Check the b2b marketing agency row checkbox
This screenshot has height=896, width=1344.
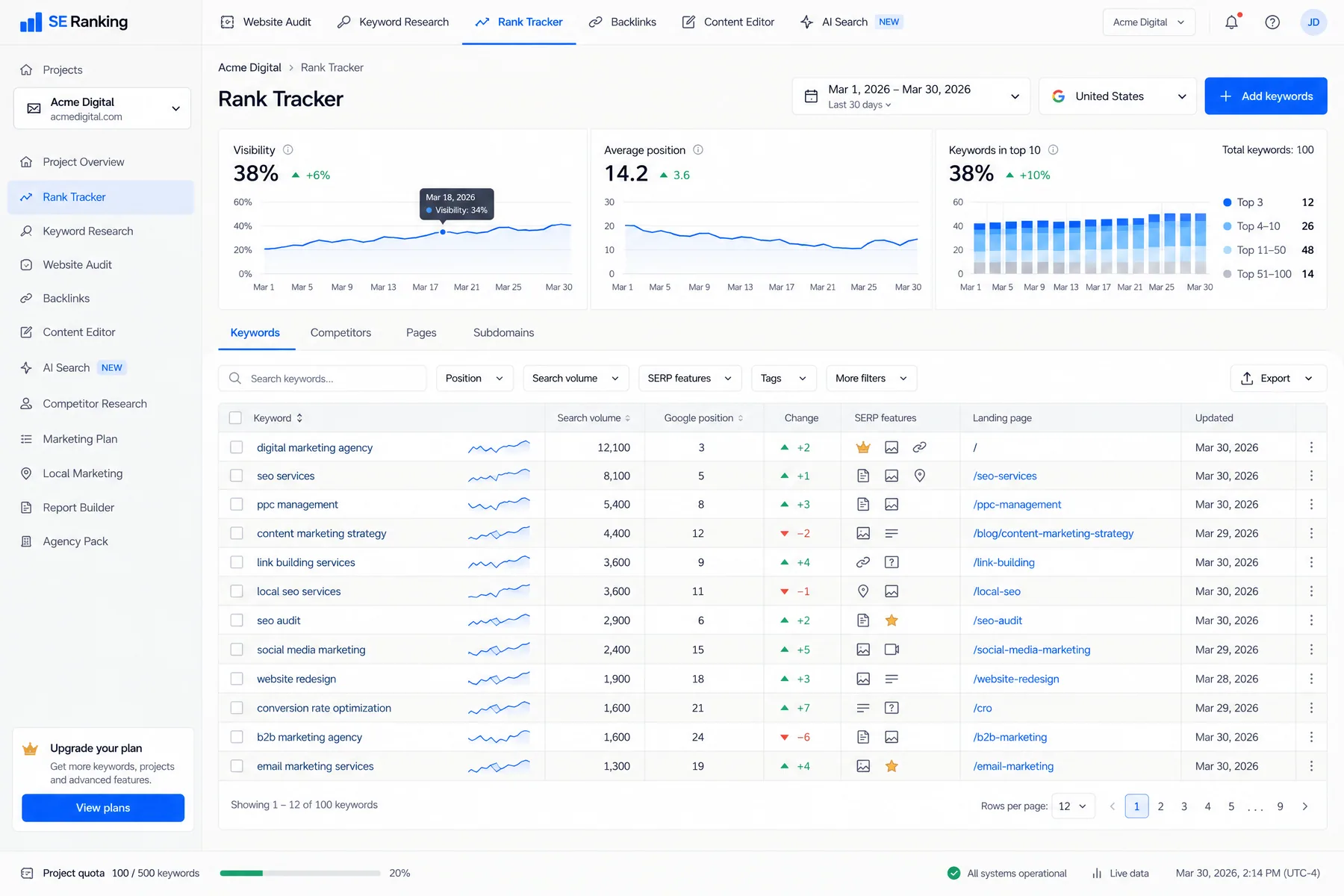tap(237, 737)
